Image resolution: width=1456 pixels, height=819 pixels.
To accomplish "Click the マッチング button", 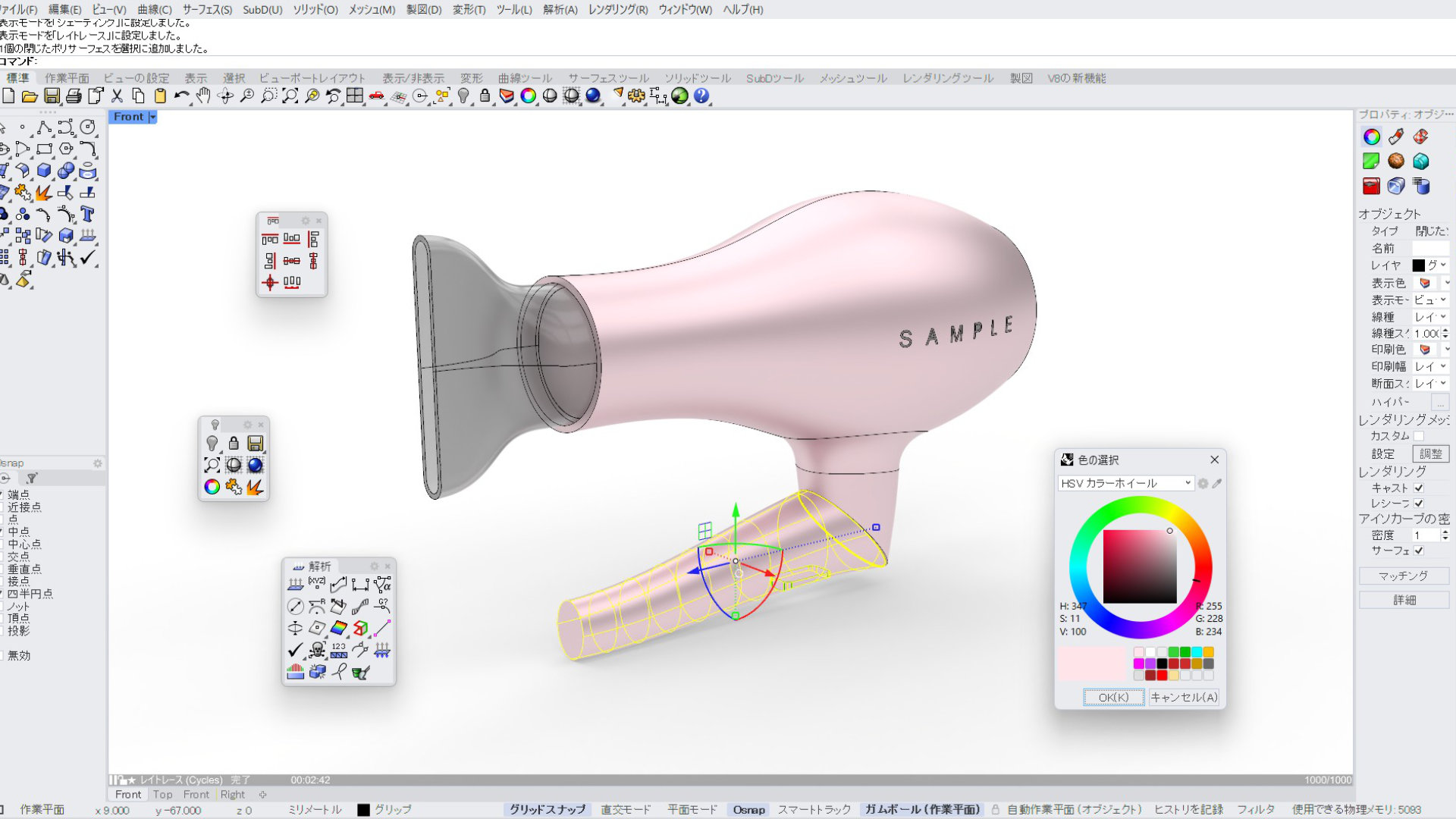I will tap(1403, 576).
